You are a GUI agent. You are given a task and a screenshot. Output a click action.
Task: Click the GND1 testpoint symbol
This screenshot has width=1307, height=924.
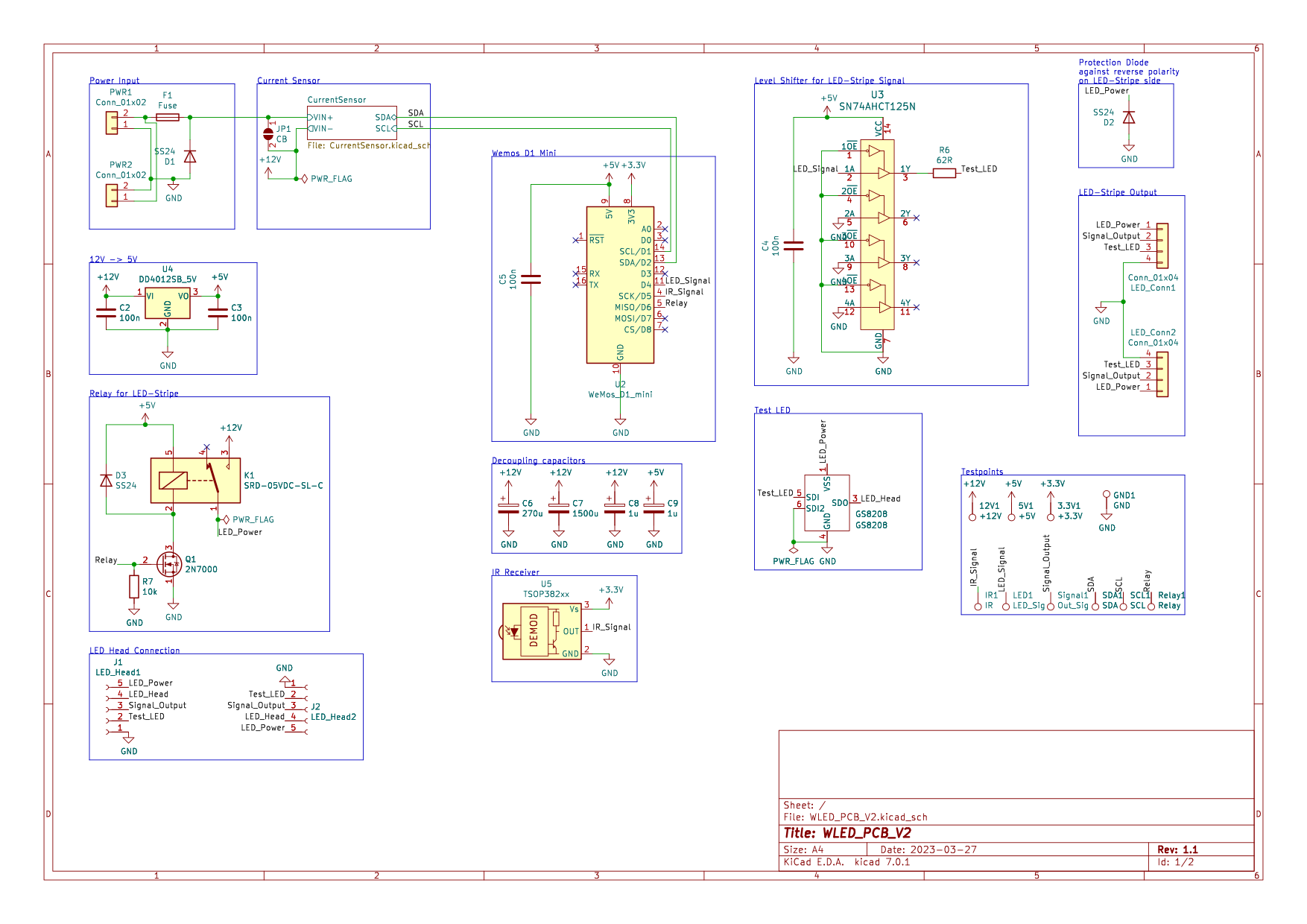1107,495
